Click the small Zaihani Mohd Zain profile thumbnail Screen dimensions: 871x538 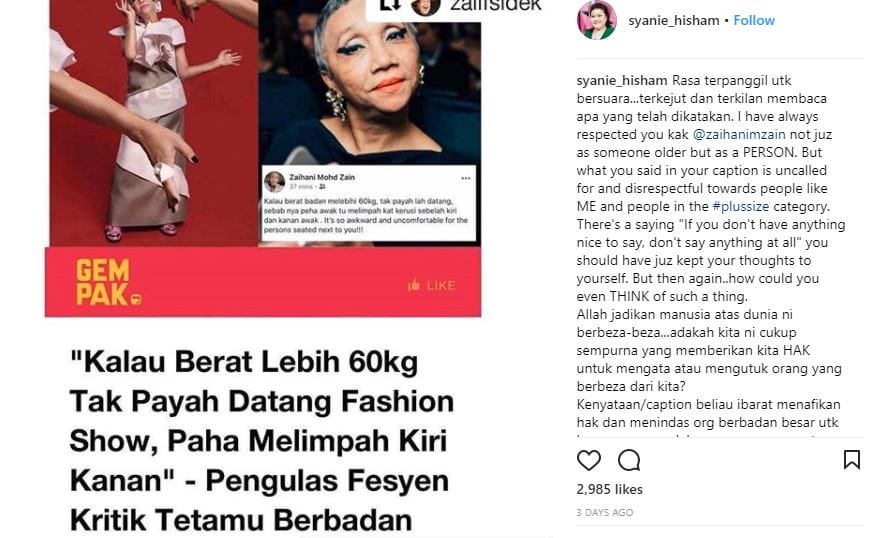(x=274, y=182)
